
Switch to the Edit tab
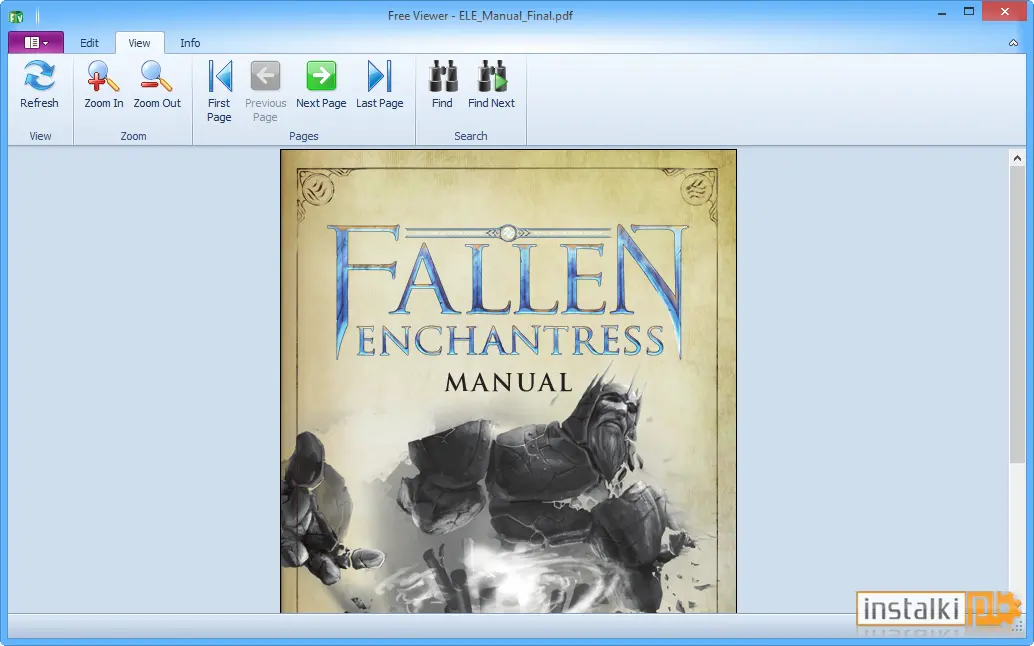coord(89,43)
